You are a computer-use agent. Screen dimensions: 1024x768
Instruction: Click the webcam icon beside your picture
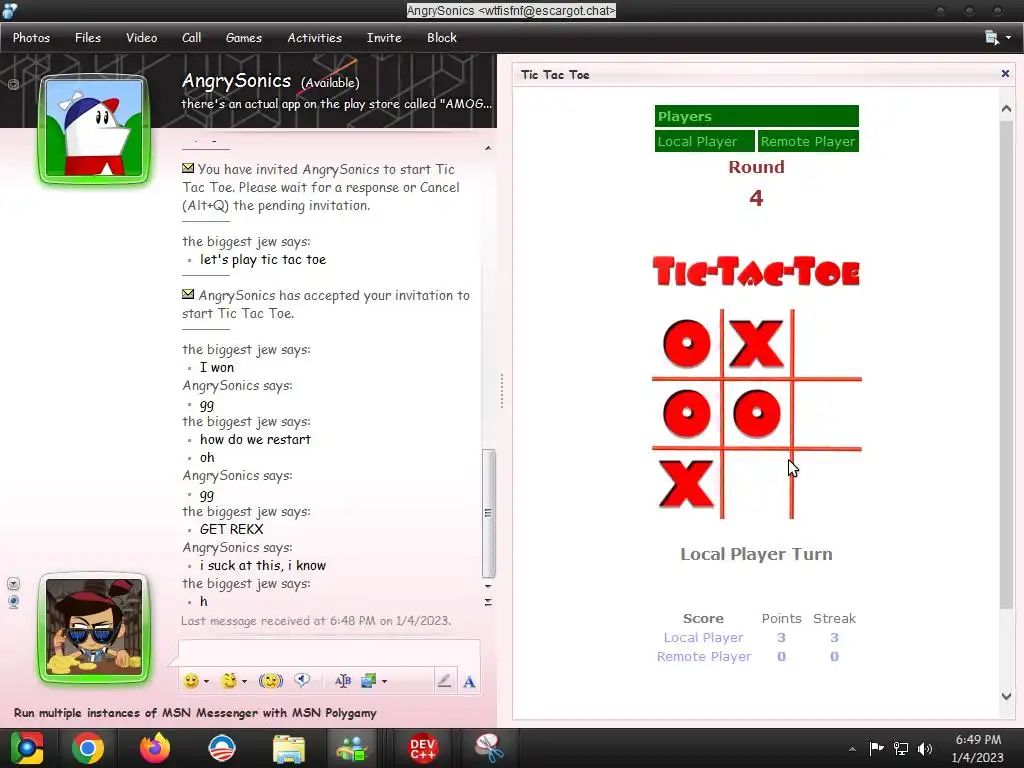(13, 601)
